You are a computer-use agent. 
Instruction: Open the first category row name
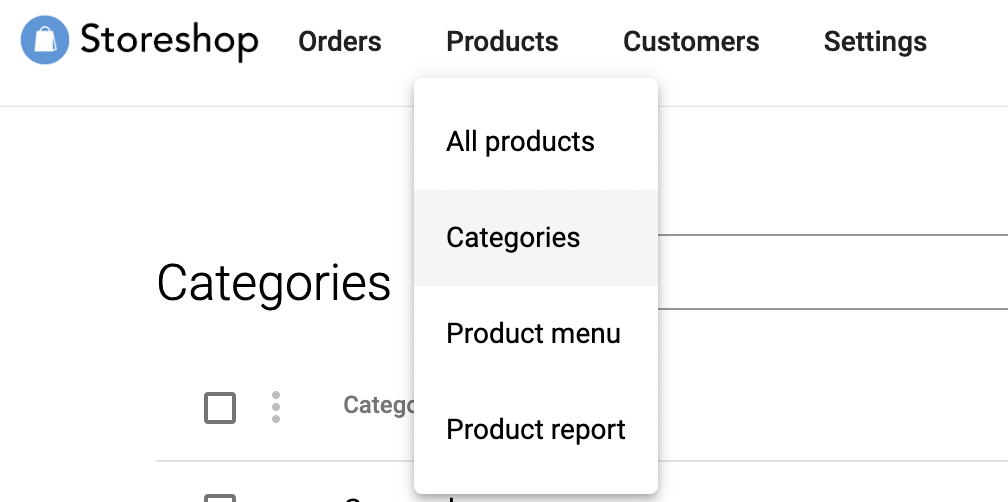(x=380, y=498)
